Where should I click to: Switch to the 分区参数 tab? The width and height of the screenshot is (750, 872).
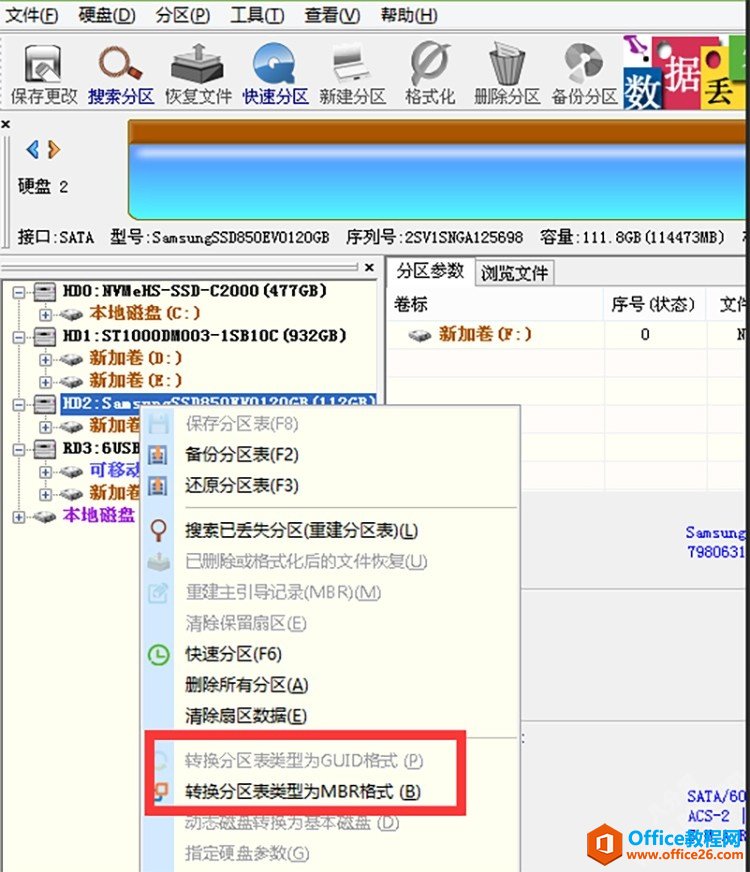[x=430, y=271]
